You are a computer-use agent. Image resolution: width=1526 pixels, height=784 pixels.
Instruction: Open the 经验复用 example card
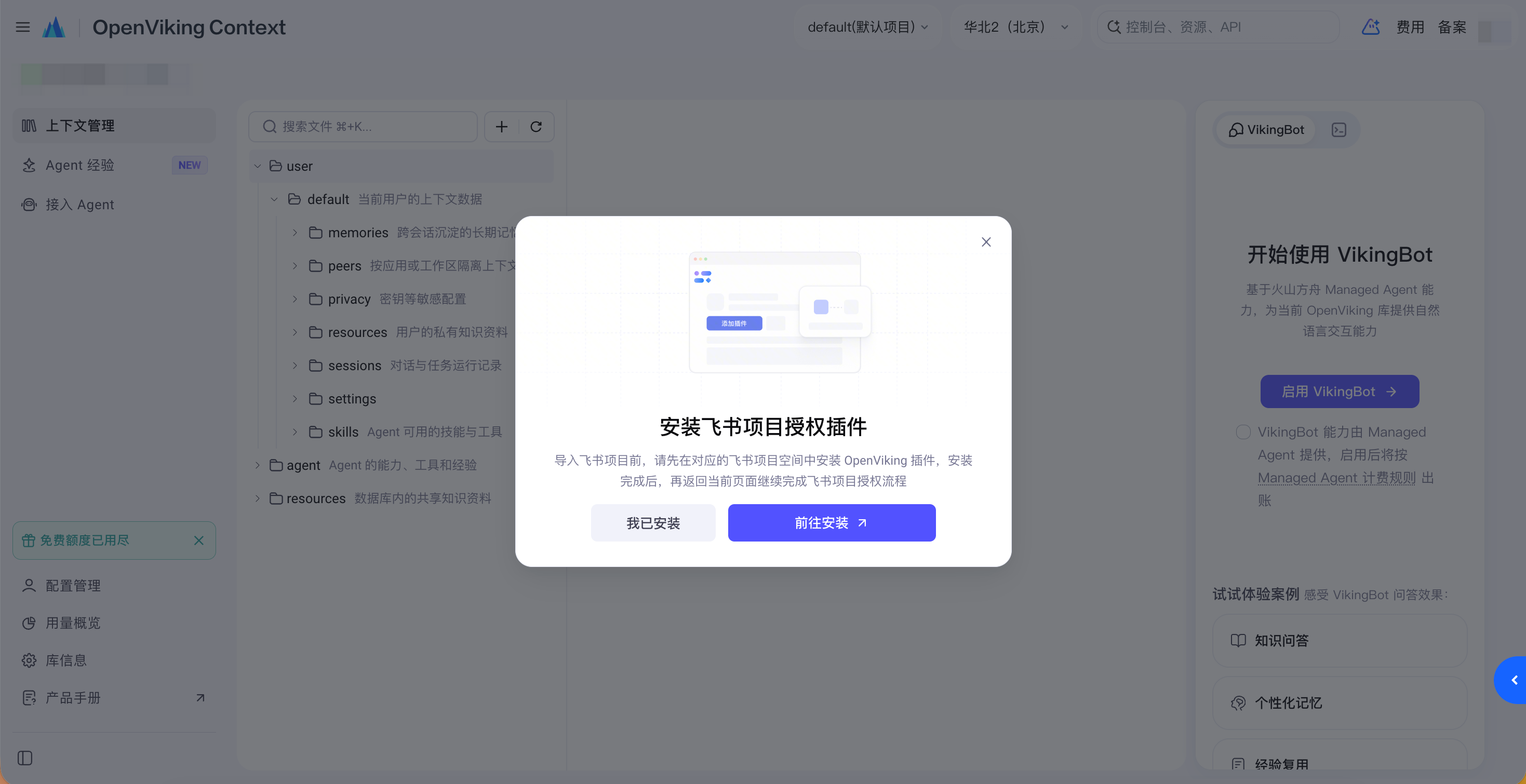pos(1340,755)
